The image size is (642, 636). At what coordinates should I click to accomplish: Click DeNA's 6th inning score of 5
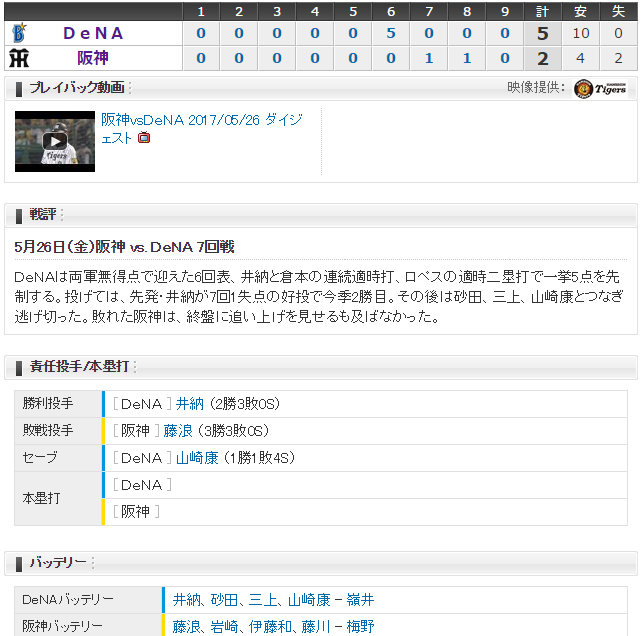(391, 33)
